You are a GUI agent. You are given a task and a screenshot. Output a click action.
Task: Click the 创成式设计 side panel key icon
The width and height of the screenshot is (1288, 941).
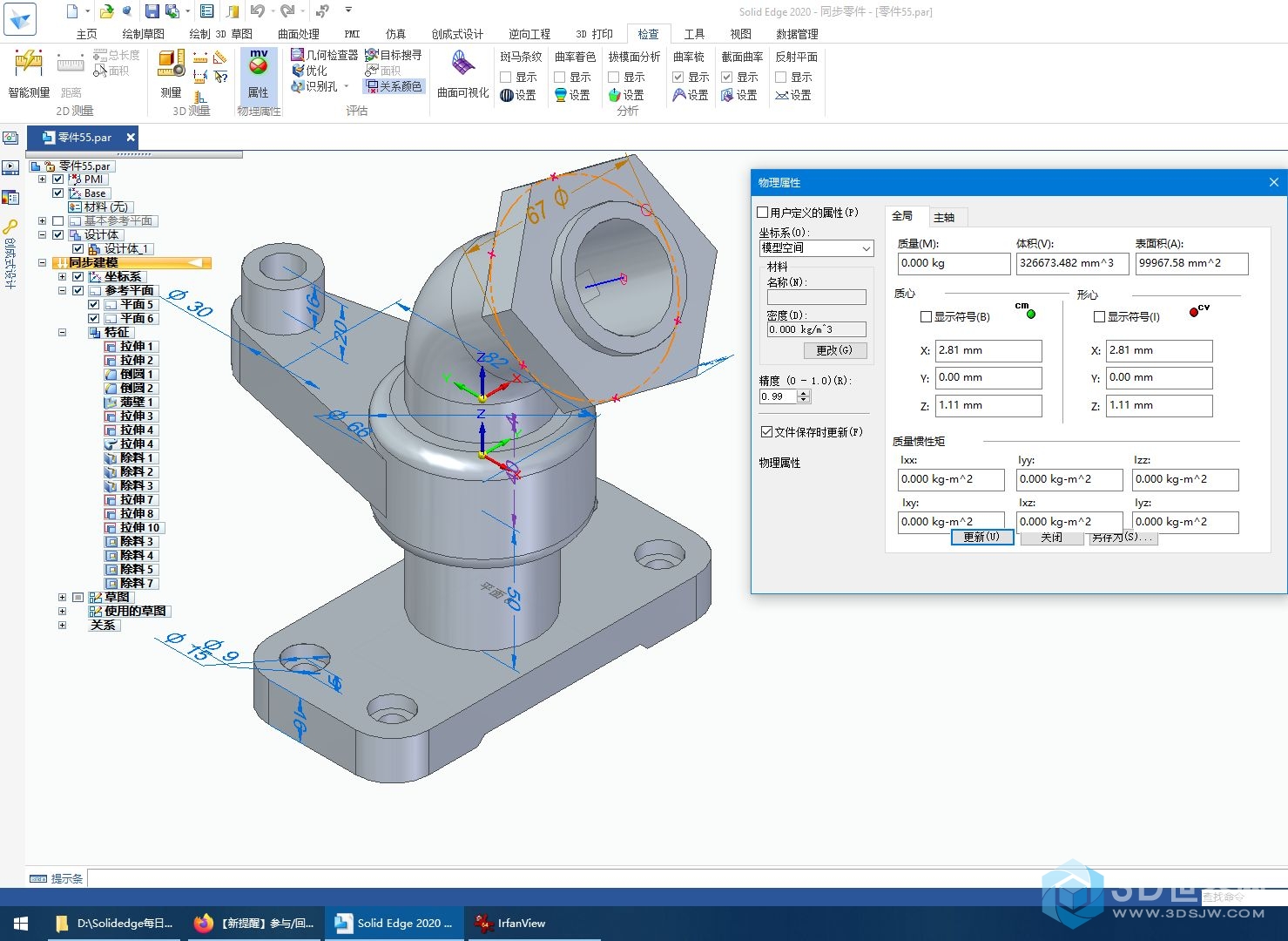(10, 227)
